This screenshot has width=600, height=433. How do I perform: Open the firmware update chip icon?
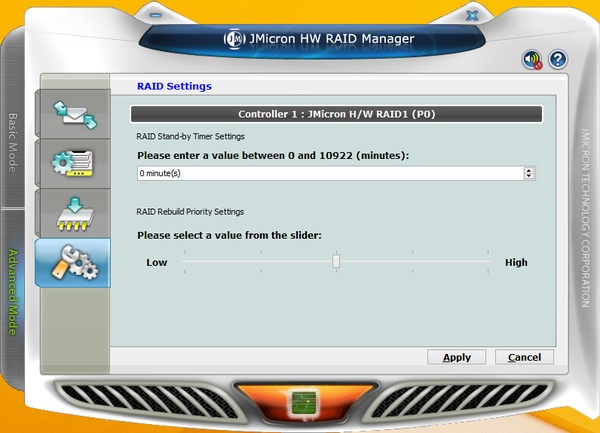click(x=75, y=213)
